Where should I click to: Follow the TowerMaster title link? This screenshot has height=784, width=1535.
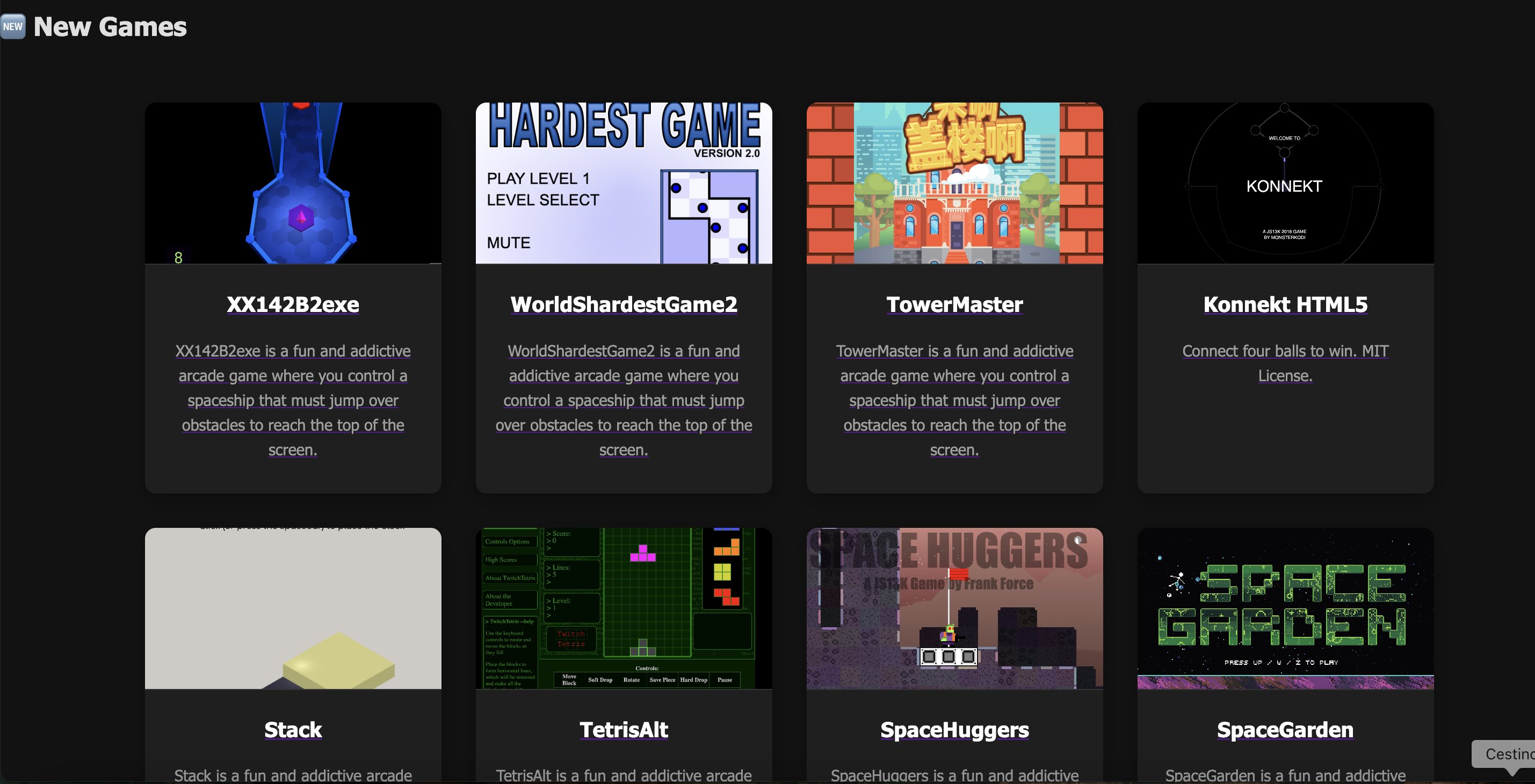click(954, 304)
